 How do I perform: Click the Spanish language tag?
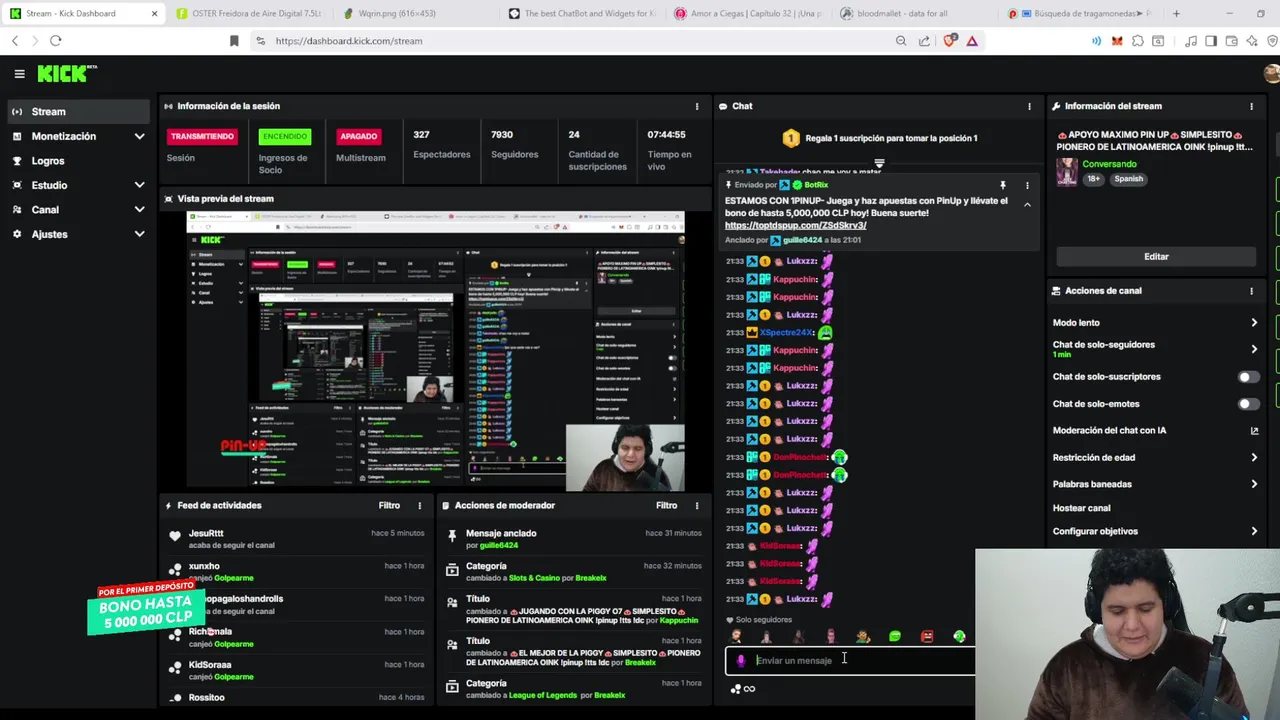pos(1128,179)
